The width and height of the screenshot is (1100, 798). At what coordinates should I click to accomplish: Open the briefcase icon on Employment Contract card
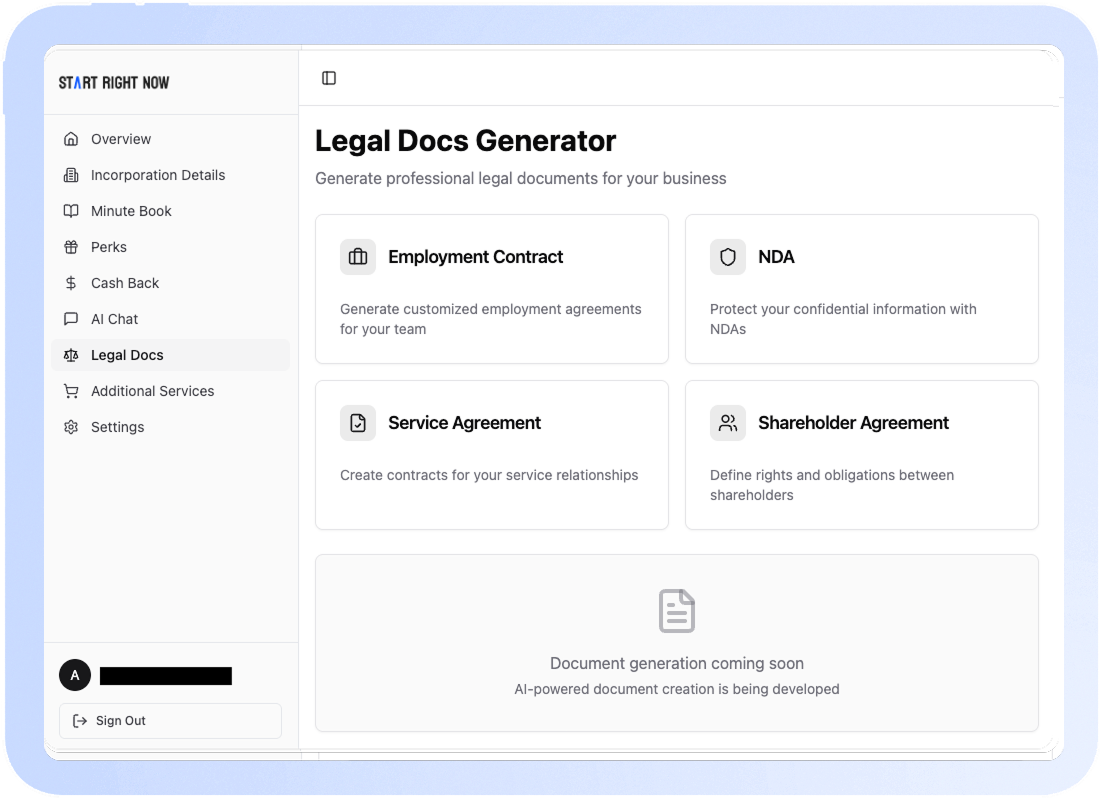coord(358,257)
